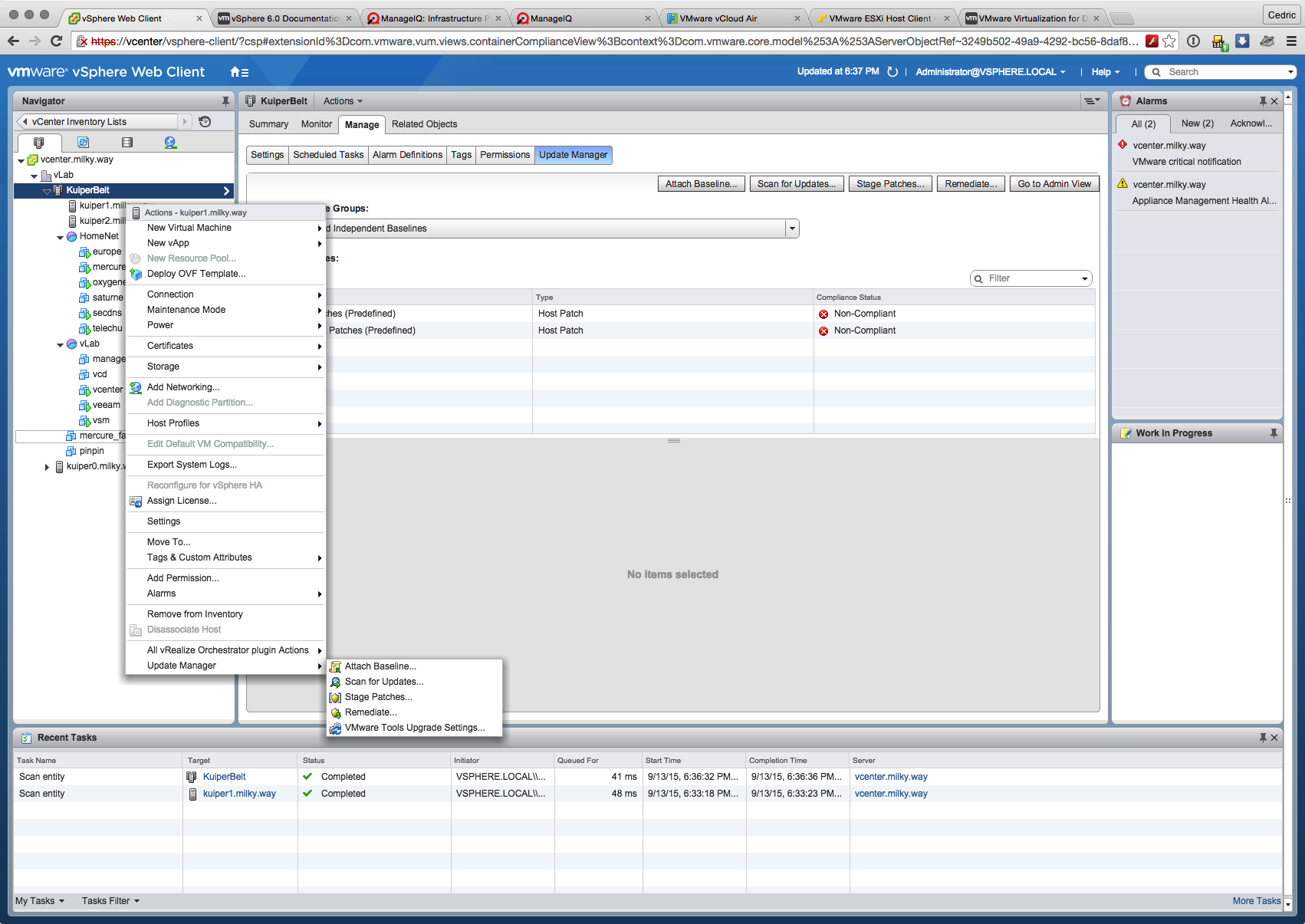1305x924 pixels.
Task: Pin the Work In Progress panel
Action: (x=1274, y=433)
